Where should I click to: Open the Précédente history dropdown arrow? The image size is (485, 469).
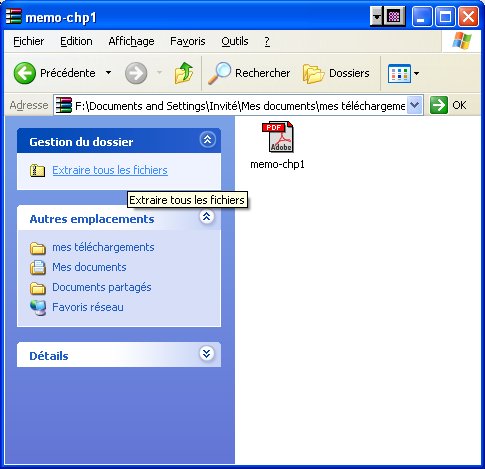tap(108, 73)
